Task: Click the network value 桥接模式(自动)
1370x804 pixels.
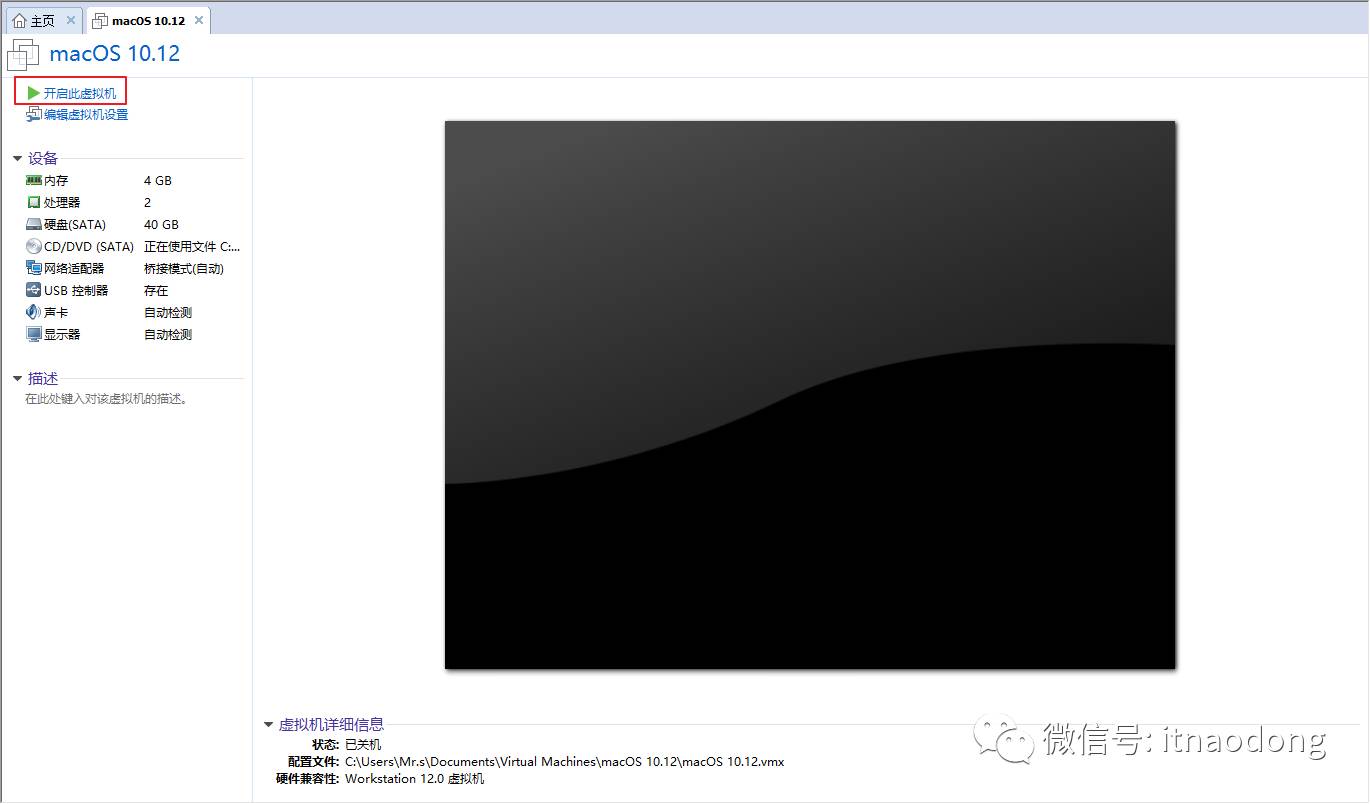Action: 184,269
